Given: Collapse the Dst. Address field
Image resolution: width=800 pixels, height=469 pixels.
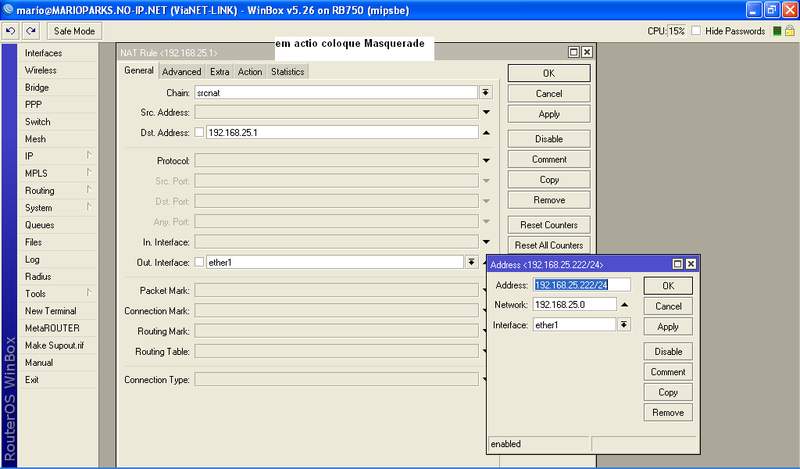Looking at the screenshot, I should coord(486,133).
